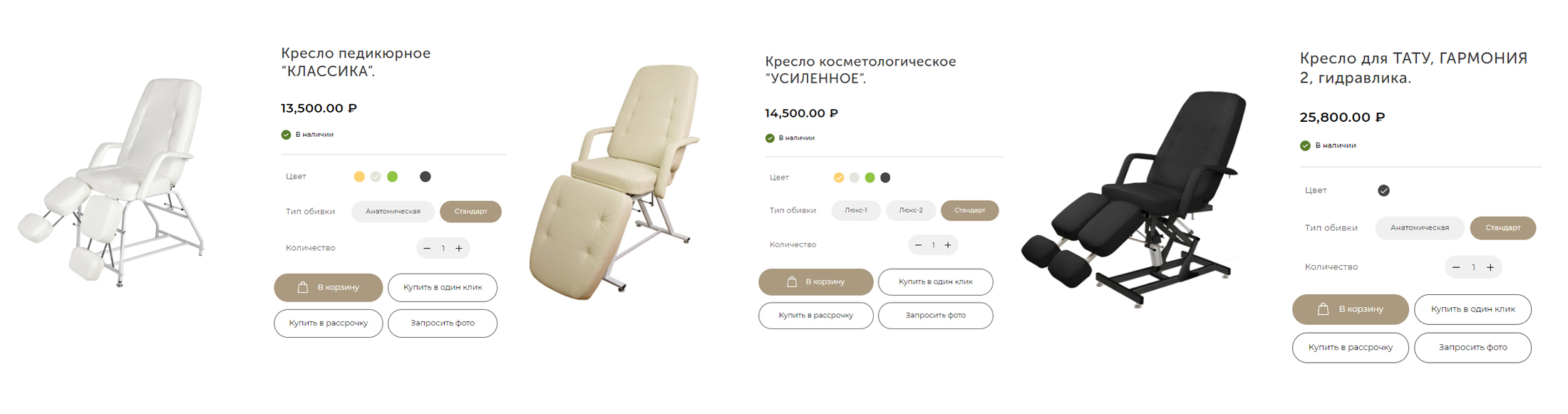Screen dimensions: 1568x414
Task: Click Запросить фото for the ГАРМОНИЯ 2 chair
Action: 1472,348
